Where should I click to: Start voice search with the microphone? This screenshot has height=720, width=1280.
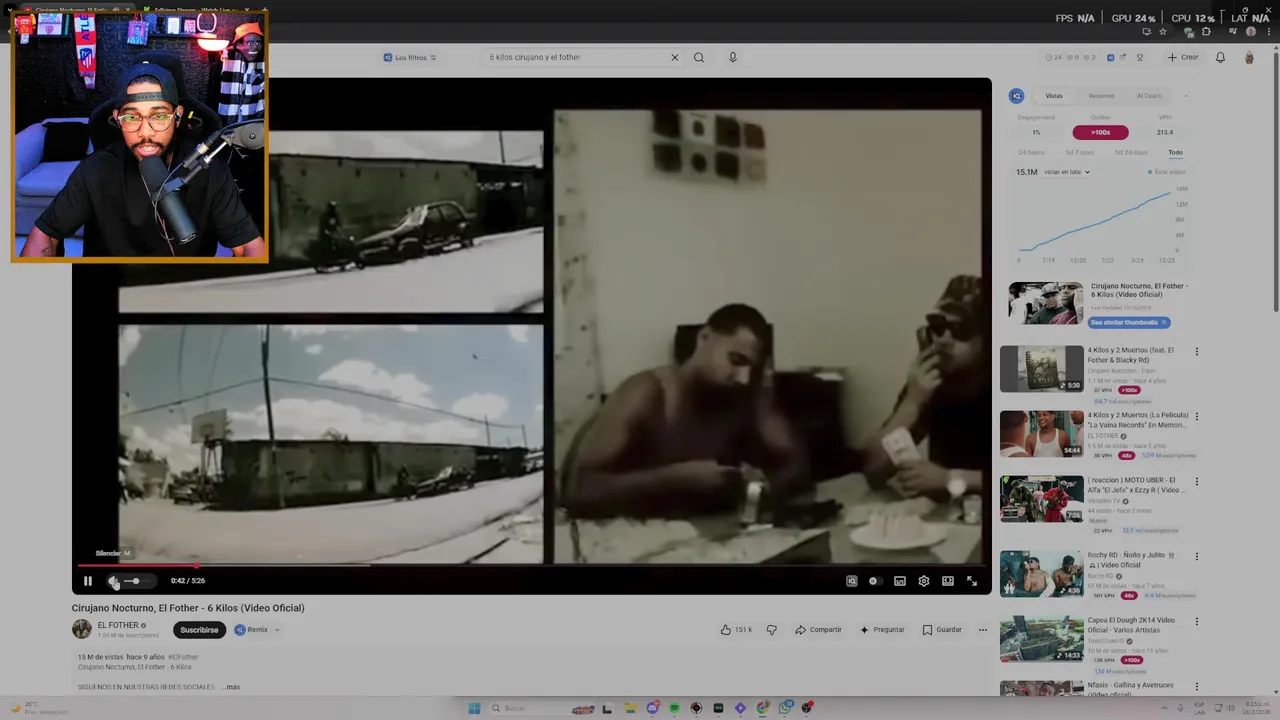733,57
